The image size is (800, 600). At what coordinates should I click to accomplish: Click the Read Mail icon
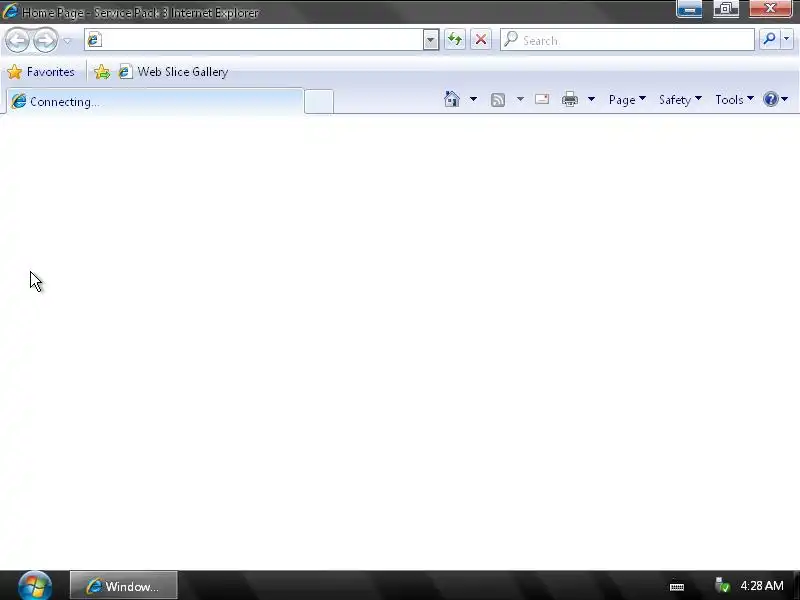tap(542, 99)
